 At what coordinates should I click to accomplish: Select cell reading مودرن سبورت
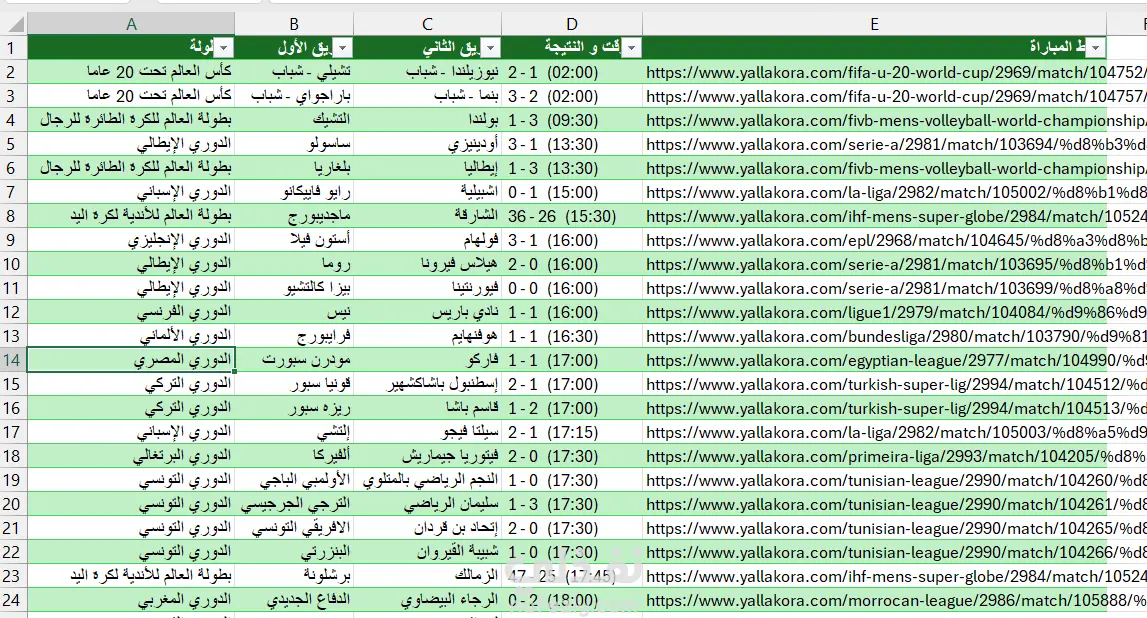click(294, 360)
